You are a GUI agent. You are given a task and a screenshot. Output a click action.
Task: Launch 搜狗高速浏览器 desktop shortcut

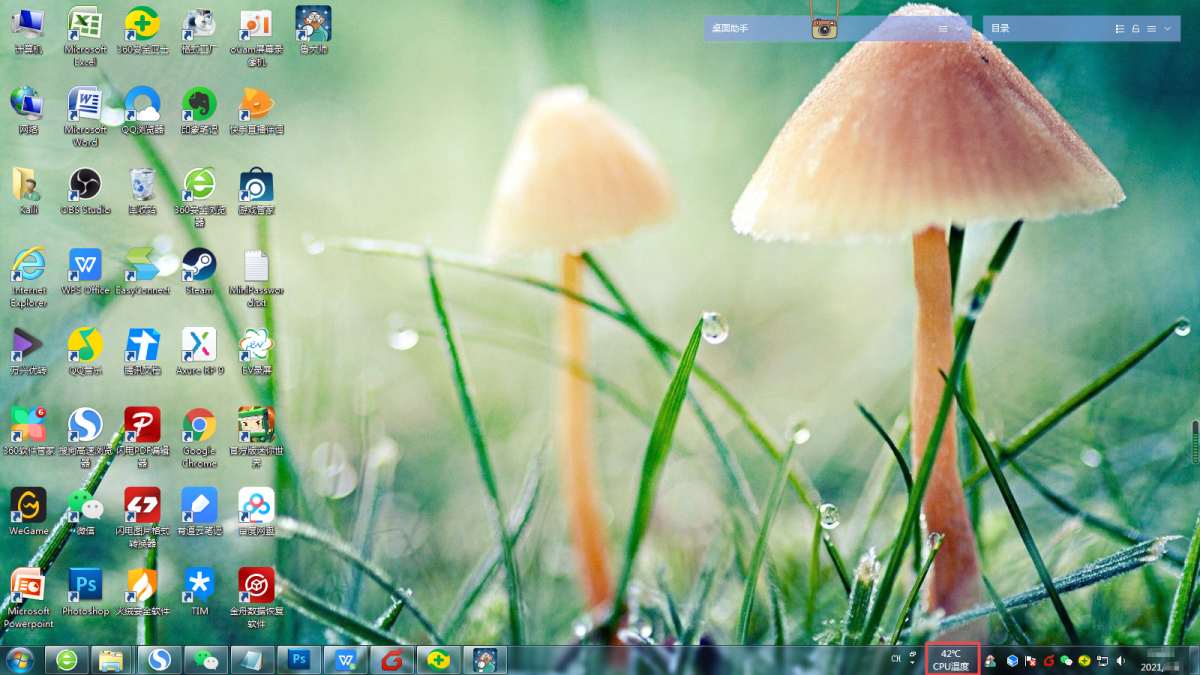tap(85, 438)
